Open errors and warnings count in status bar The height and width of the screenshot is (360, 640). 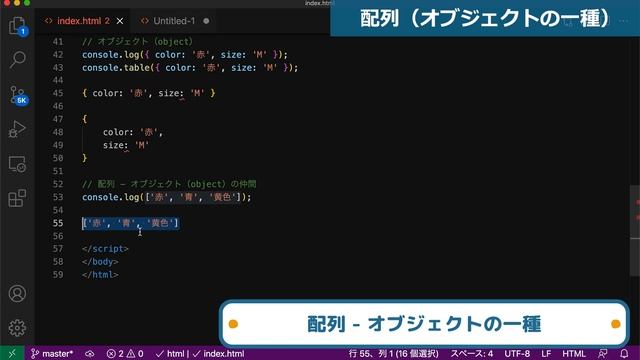point(125,353)
